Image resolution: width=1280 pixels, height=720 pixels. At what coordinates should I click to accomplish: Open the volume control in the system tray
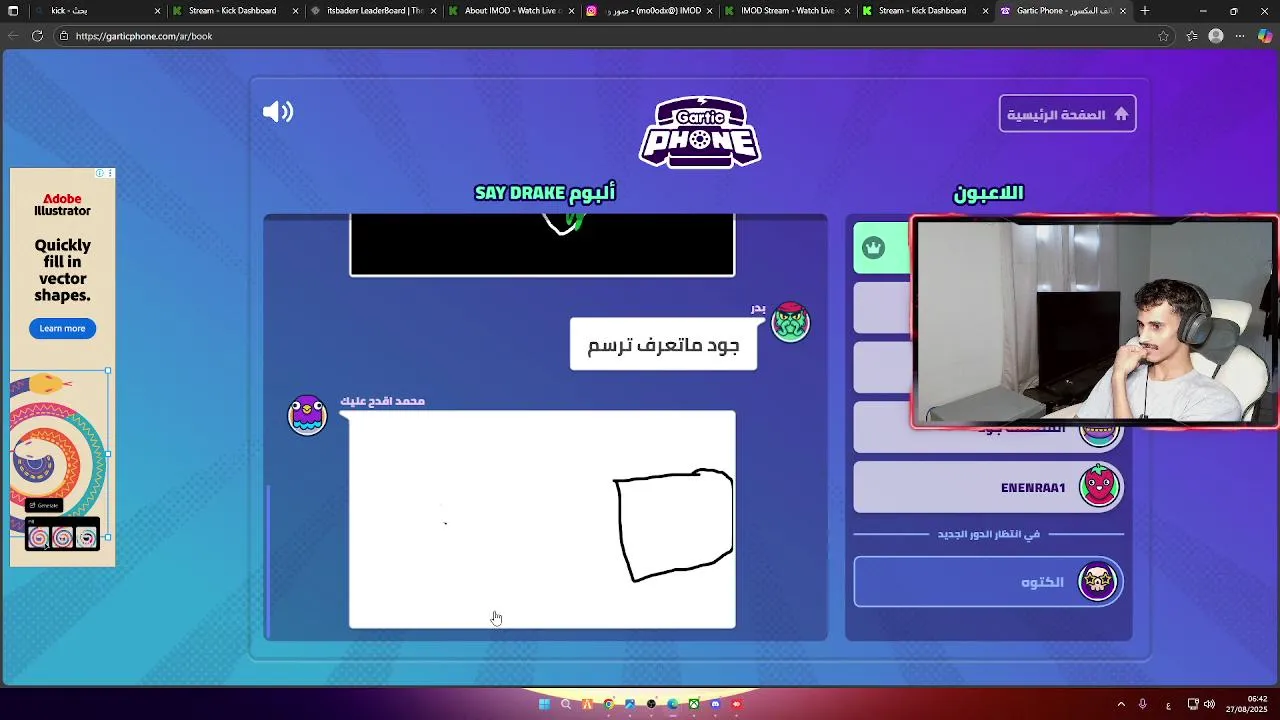pyautogui.click(x=1209, y=704)
